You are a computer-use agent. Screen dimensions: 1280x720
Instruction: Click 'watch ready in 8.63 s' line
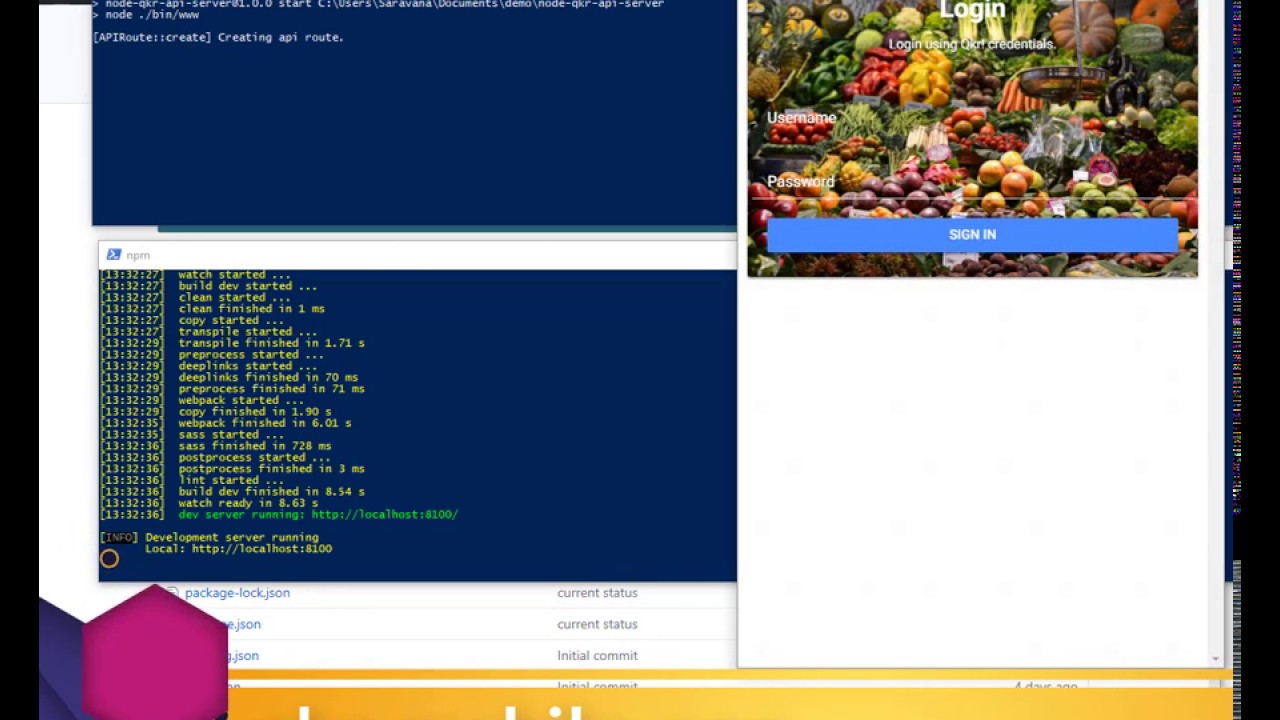(x=248, y=503)
